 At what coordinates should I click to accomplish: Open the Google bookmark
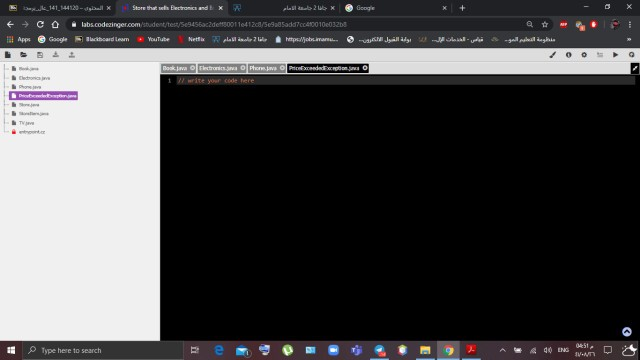point(52,39)
